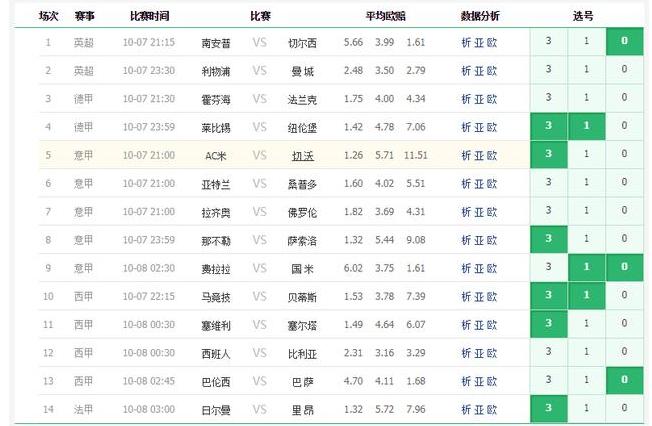The image size is (652, 426).
Task: Click the odds value 6.02
Action: tap(353, 269)
